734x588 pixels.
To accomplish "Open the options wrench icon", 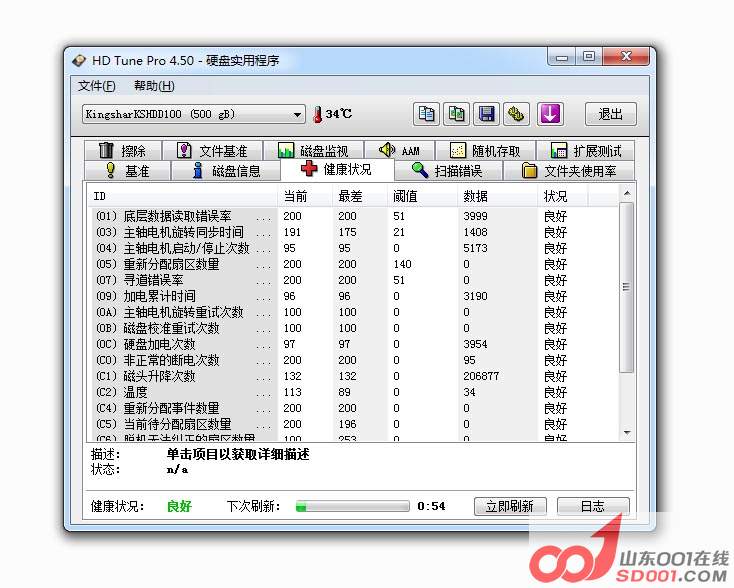I will (x=517, y=114).
